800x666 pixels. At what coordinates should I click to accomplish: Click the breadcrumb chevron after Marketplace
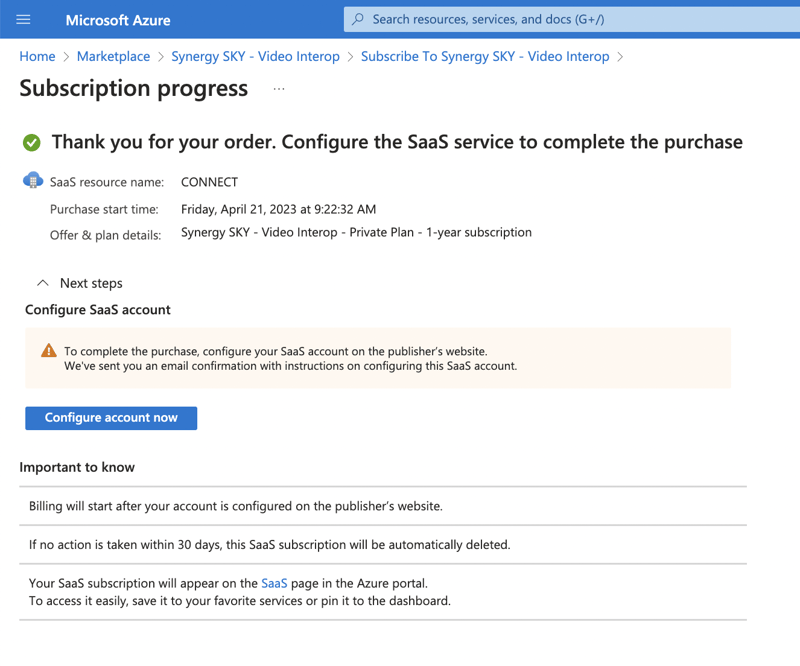pyautogui.click(x=161, y=57)
